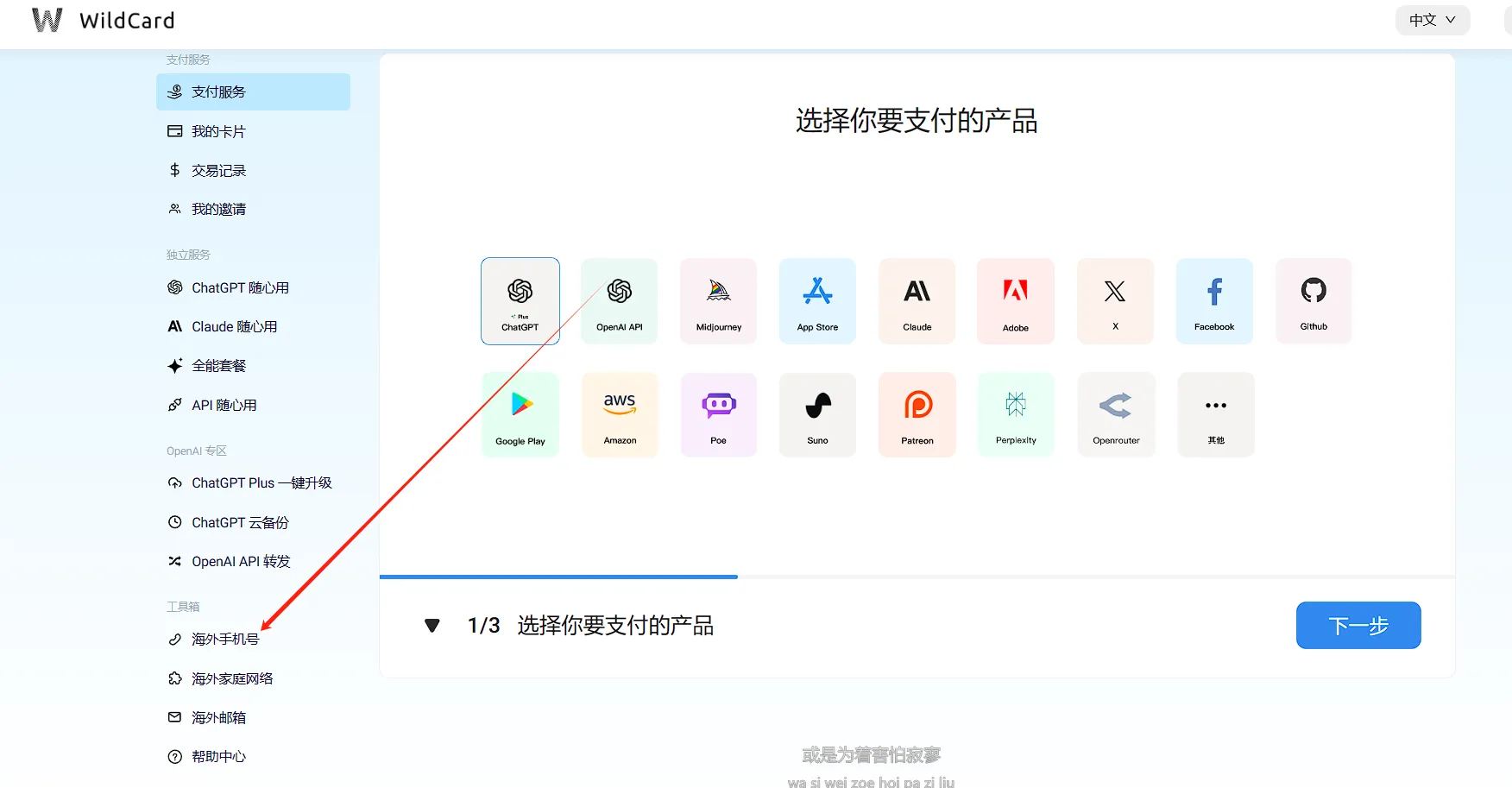This screenshot has height=788, width=1512.
Task: Open the 中文 language dropdown
Action: pyautogui.click(x=1433, y=20)
